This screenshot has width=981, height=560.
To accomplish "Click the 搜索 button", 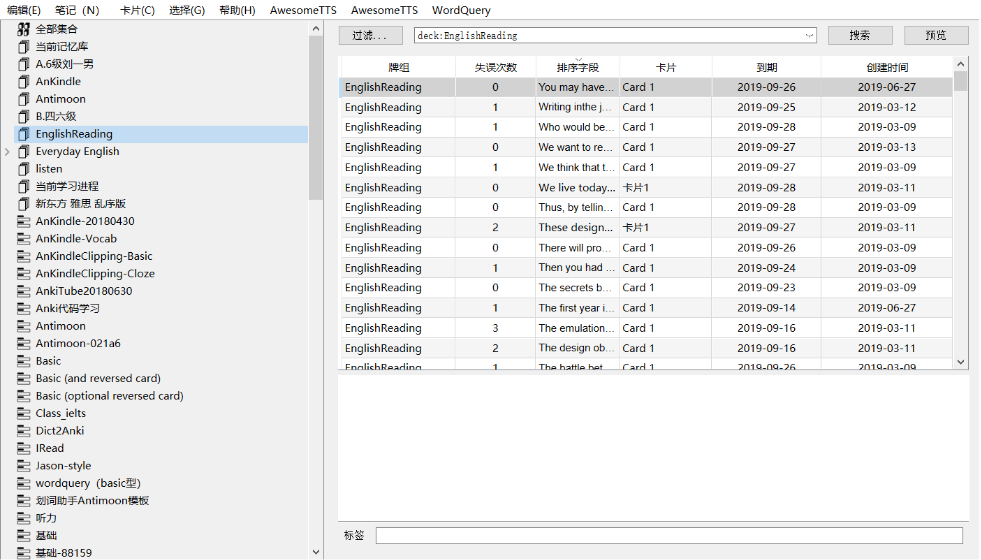I will pos(860,36).
